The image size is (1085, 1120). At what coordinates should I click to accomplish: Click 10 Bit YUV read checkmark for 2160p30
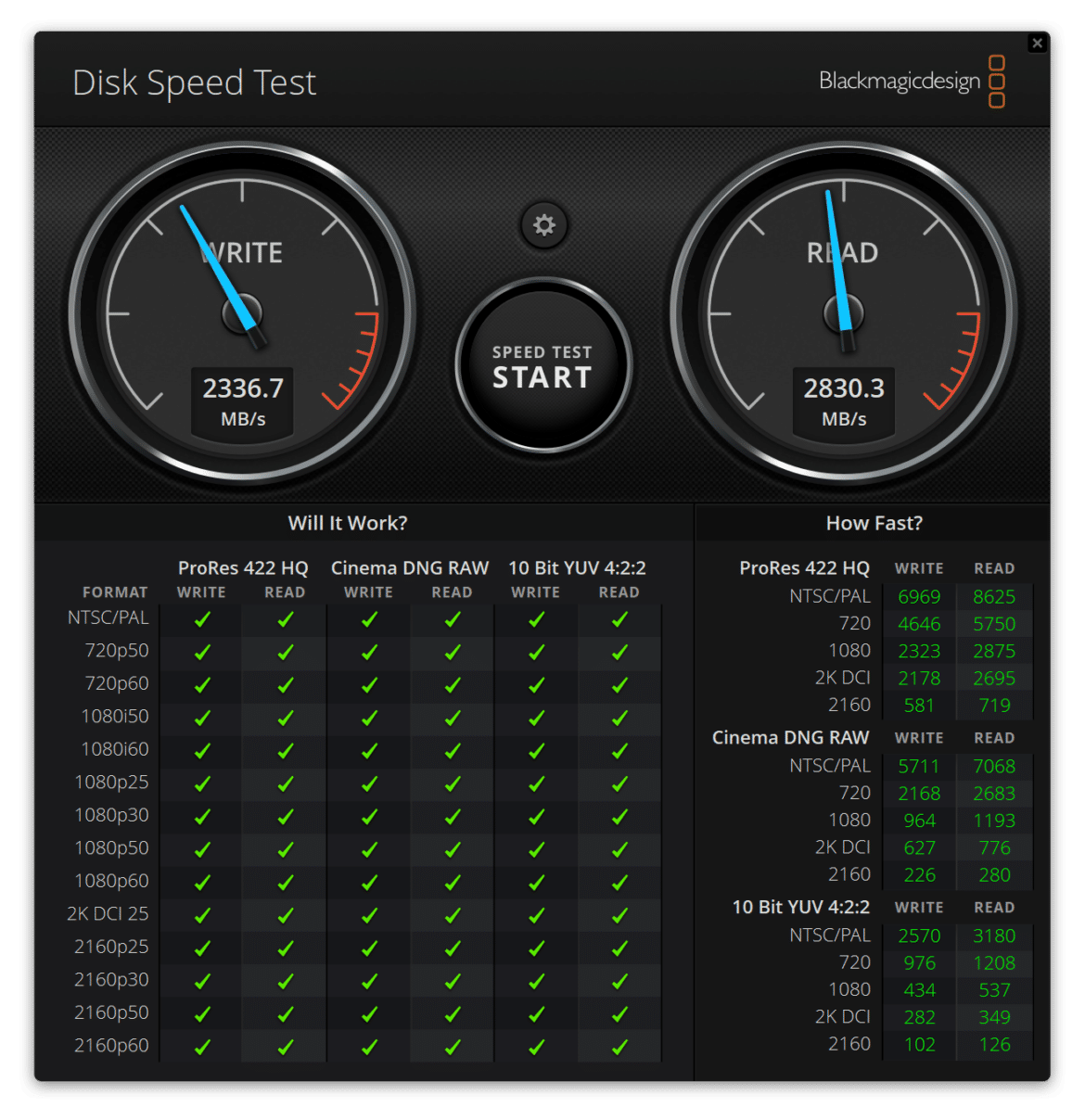click(619, 981)
